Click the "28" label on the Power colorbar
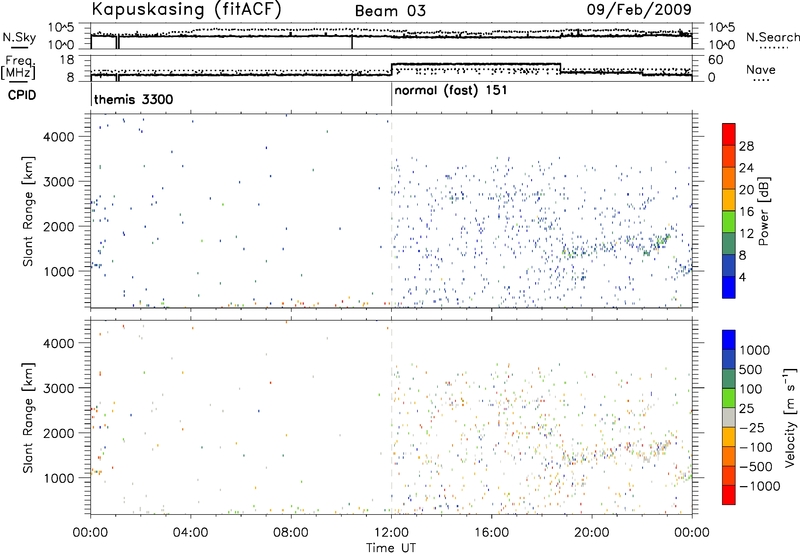 pyautogui.click(x=746, y=146)
